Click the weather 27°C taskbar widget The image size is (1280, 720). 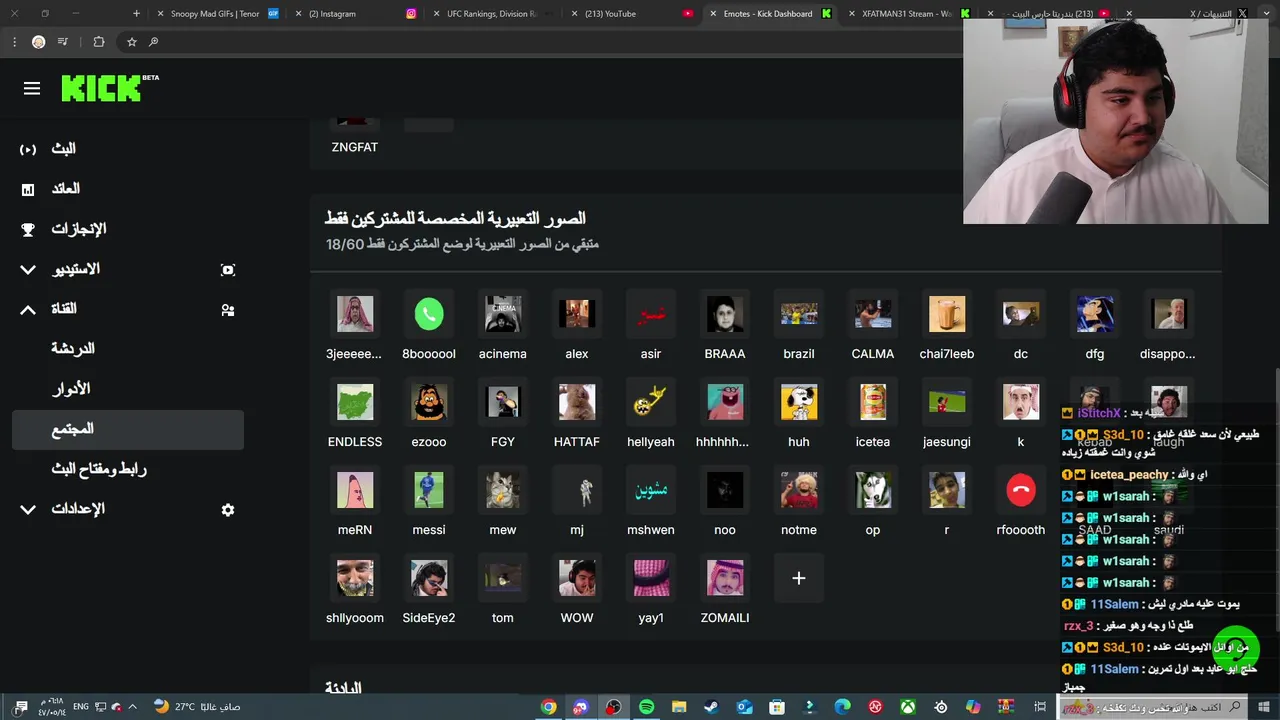pyautogui.click(x=197, y=707)
